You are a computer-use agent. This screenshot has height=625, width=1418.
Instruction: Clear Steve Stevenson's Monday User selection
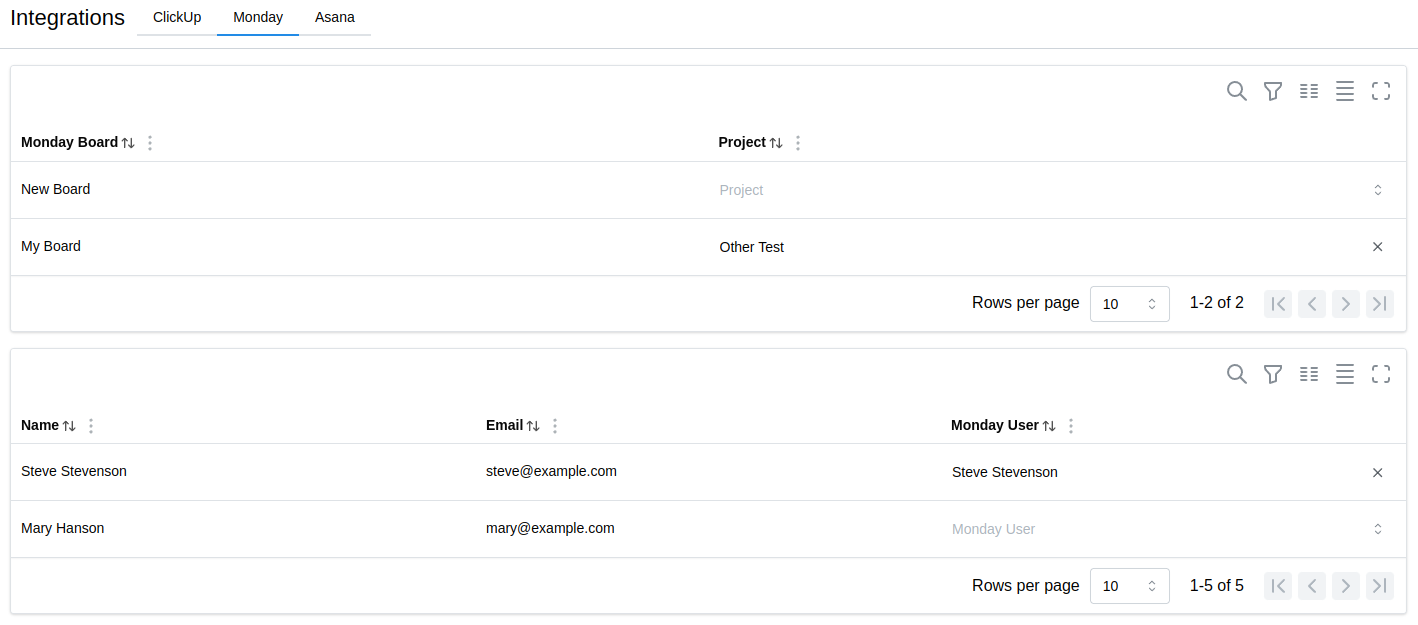pos(1377,473)
